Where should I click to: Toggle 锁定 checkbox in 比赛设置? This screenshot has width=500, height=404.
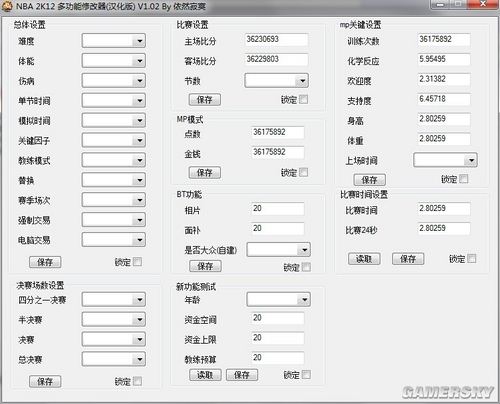tap(303, 99)
